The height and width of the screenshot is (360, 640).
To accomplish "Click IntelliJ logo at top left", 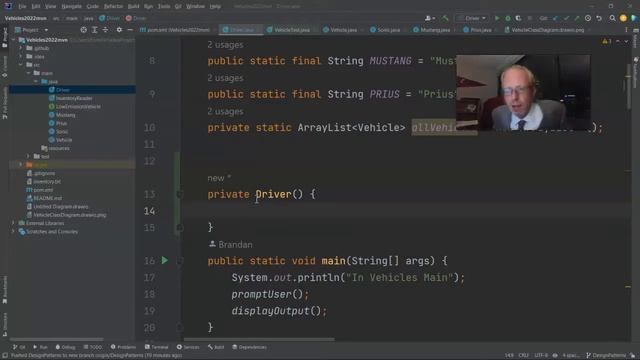I will pyautogui.click(x=7, y=6).
